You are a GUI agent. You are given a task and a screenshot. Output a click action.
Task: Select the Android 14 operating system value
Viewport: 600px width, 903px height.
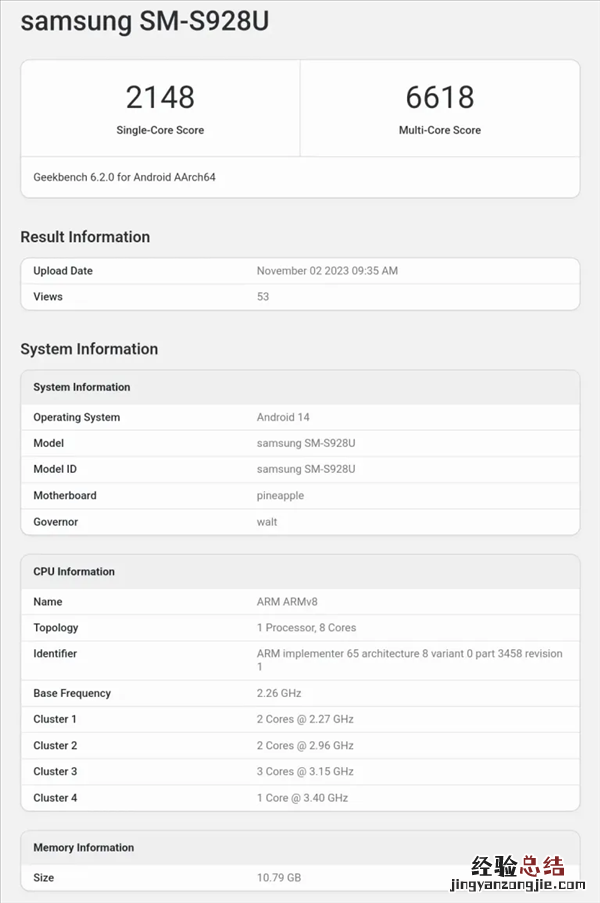284,417
